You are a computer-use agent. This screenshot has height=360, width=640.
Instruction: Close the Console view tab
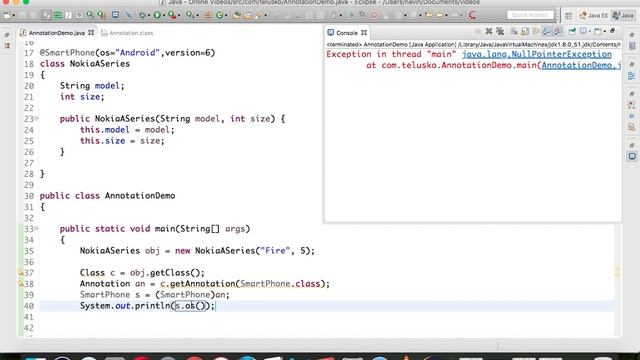point(364,33)
